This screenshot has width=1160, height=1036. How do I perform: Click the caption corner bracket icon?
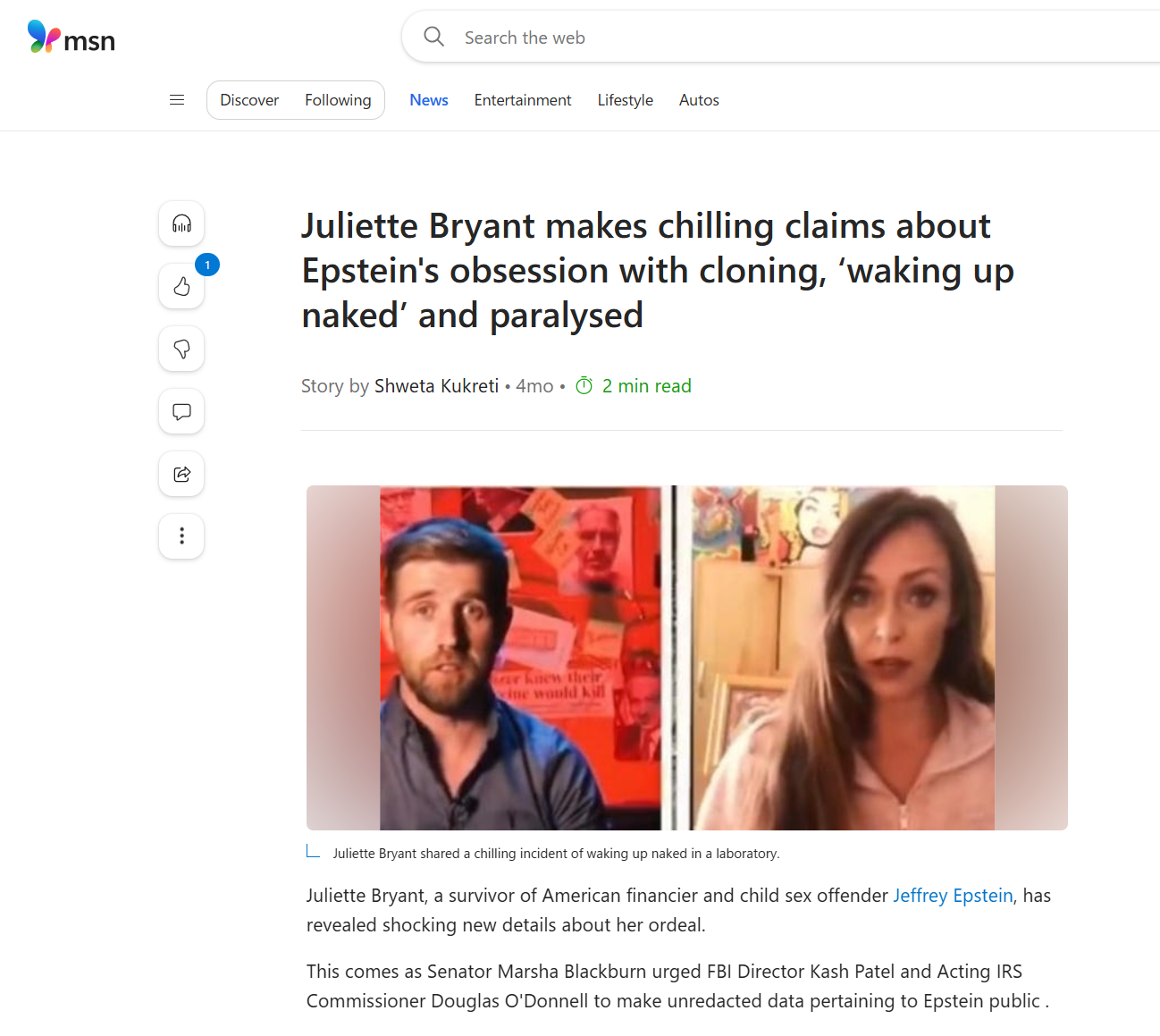[313, 851]
